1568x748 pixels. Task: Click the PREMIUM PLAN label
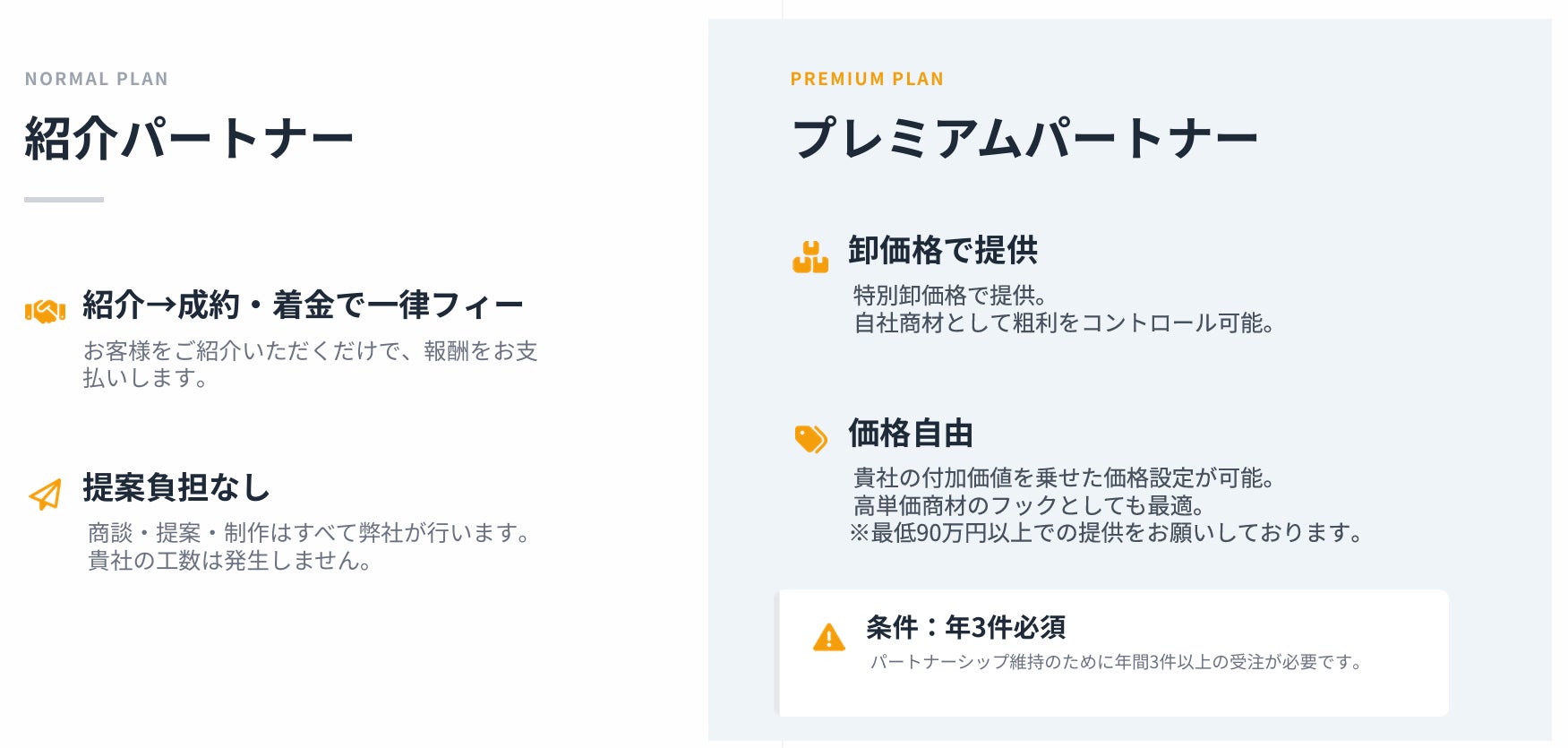(867, 79)
